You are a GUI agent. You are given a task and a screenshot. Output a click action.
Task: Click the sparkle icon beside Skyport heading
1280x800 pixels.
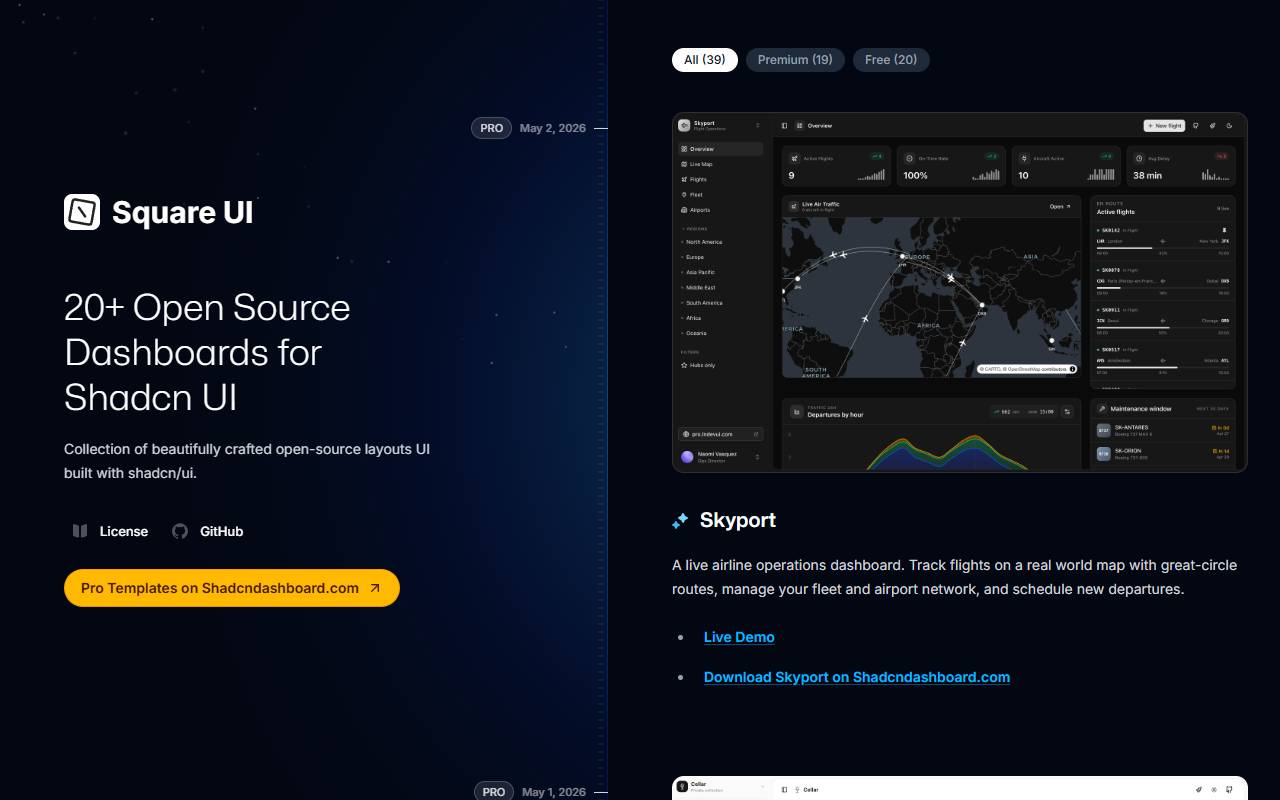pyautogui.click(x=680, y=520)
